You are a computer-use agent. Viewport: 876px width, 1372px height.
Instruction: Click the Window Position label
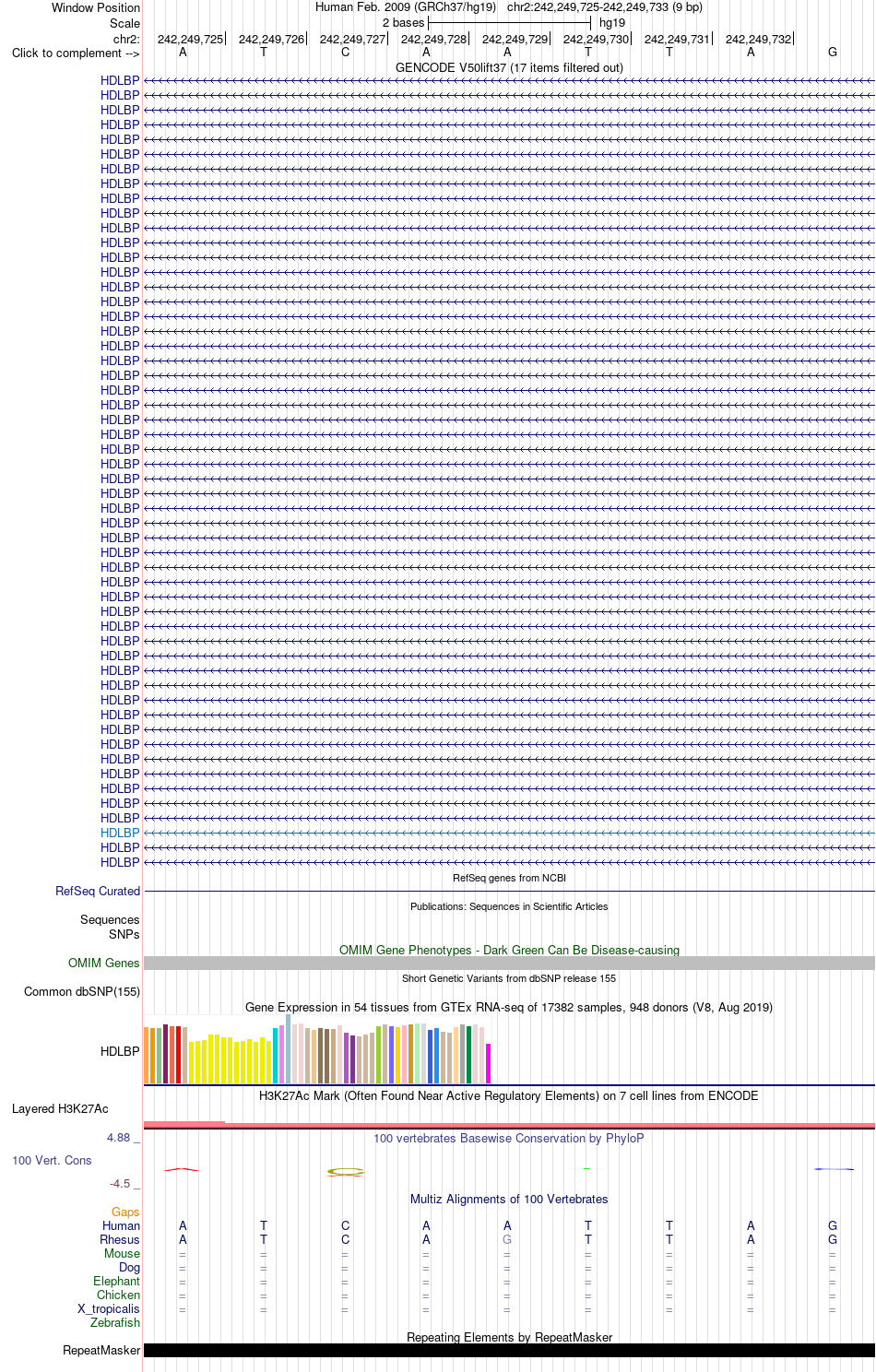coord(96,7)
